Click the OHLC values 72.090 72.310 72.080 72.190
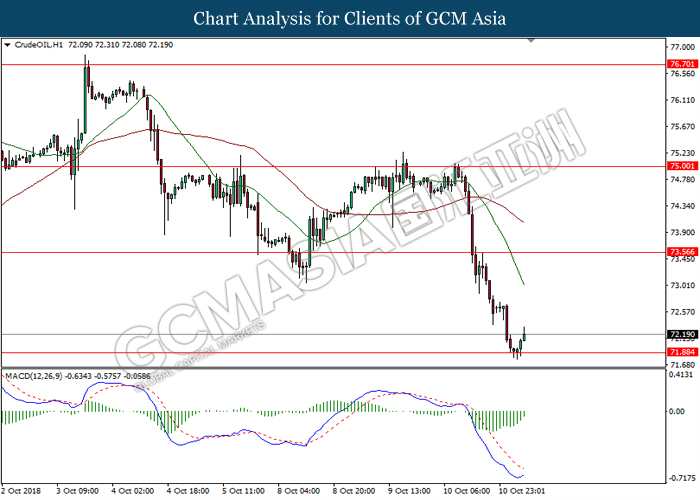This screenshot has height=500, width=700. coord(121,45)
